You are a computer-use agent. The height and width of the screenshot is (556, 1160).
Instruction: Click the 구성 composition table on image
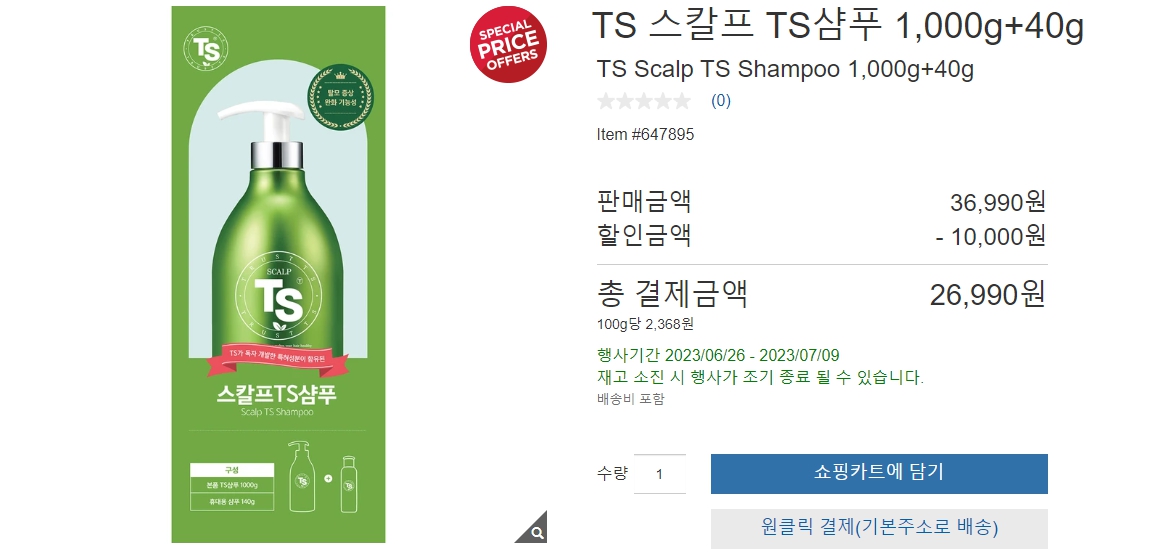tap(232, 486)
